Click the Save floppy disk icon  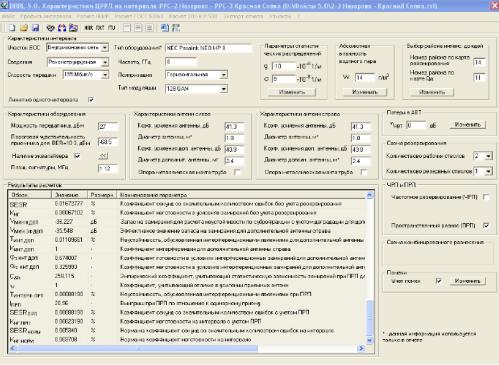35,28
